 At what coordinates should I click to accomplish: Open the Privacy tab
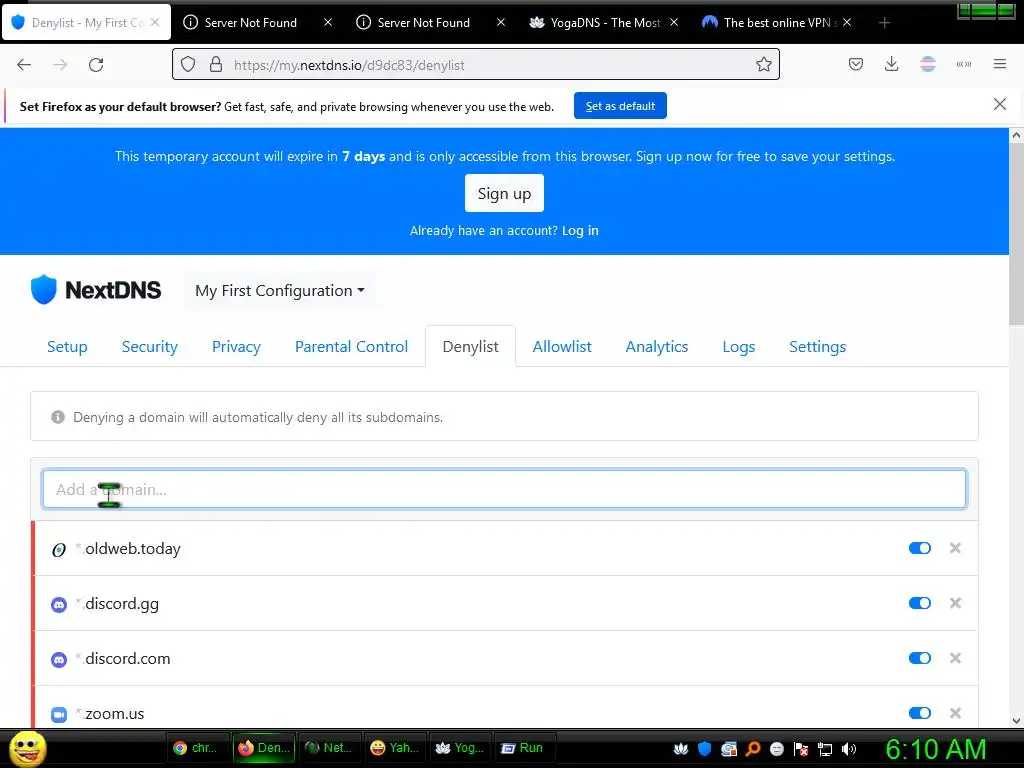[236, 347]
